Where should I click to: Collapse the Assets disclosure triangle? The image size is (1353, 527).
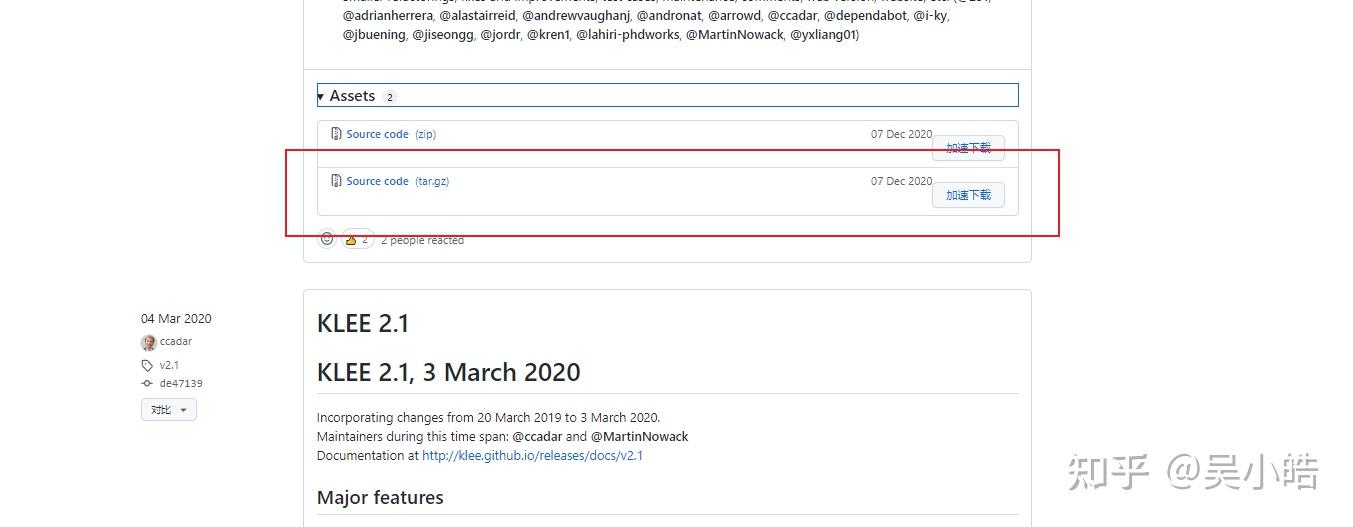pyautogui.click(x=321, y=96)
